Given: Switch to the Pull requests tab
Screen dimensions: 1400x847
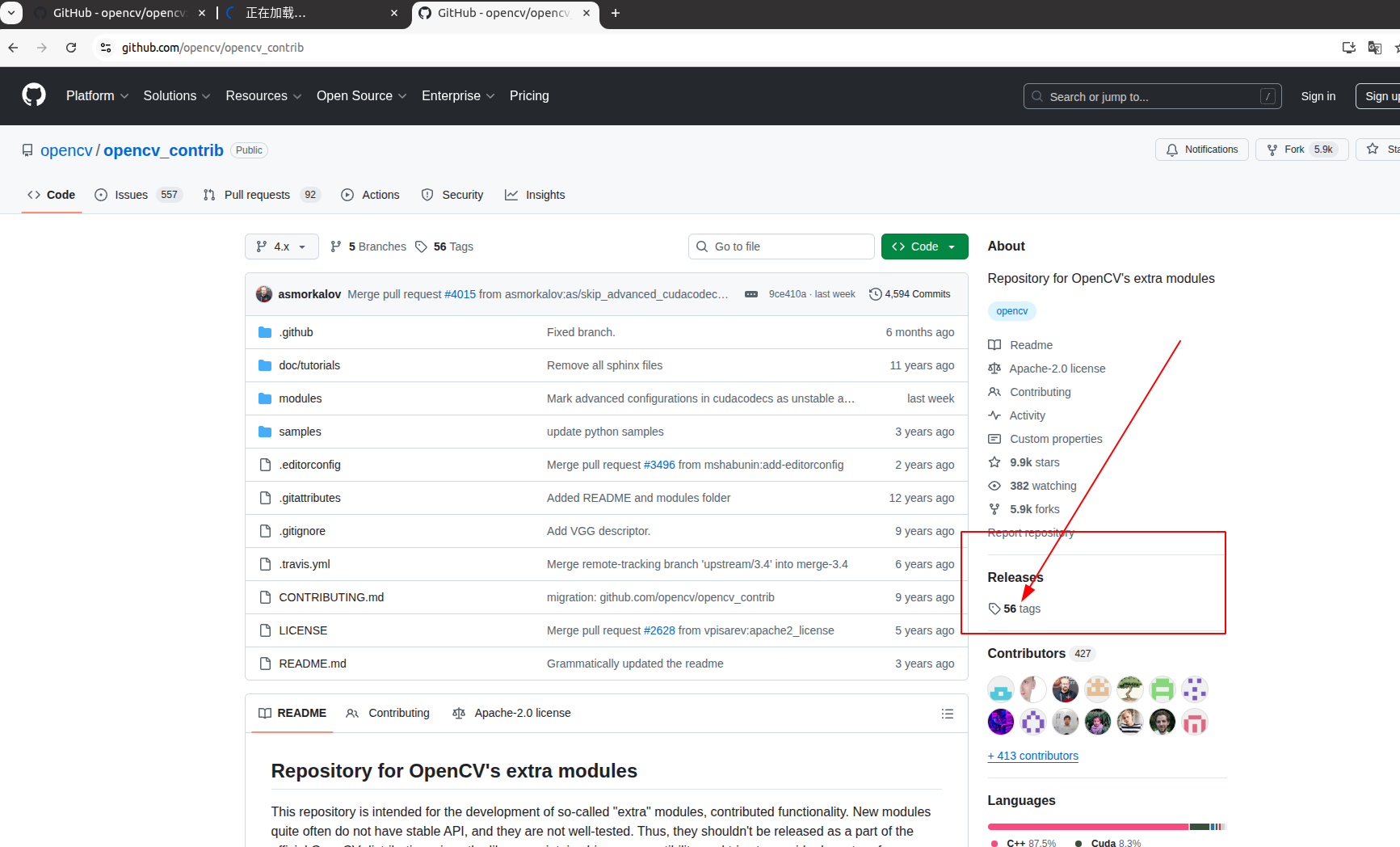Looking at the screenshot, I should [x=261, y=195].
